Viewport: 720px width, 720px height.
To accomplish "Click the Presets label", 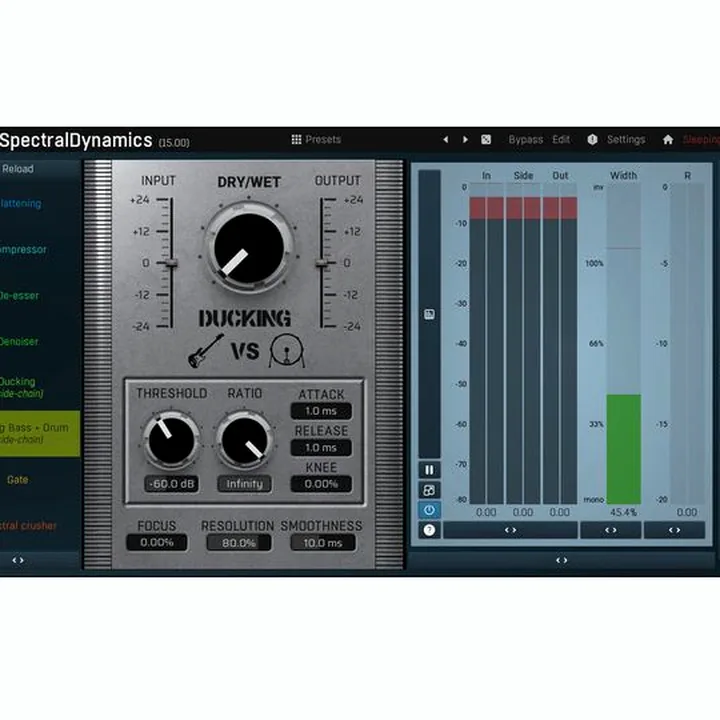I will [323, 139].
